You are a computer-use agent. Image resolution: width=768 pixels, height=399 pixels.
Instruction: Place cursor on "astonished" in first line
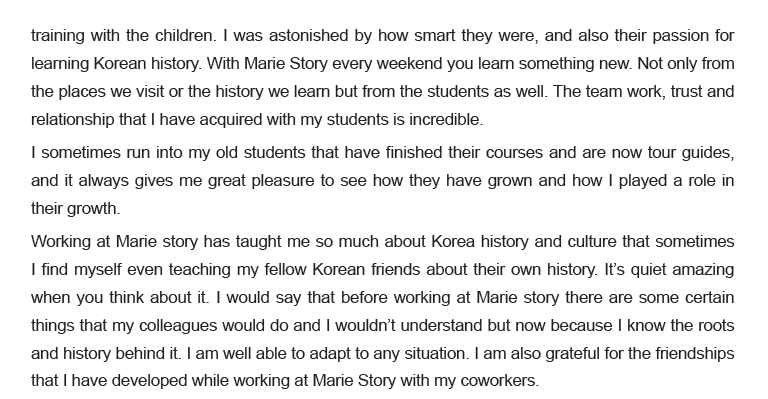pos(309,36)
